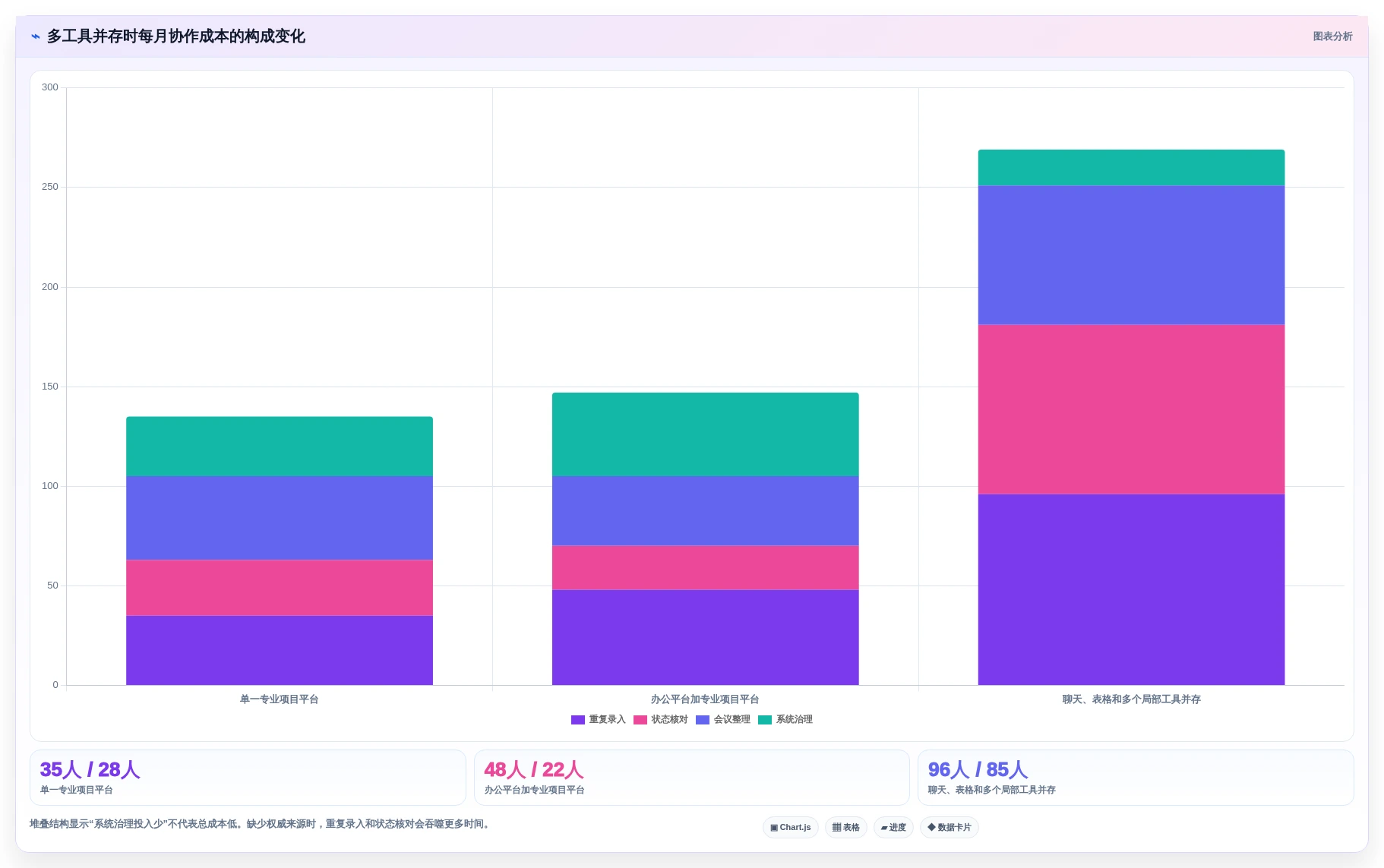
Task: Click the 表格 tag chip
Action: (x=846, y=828)
